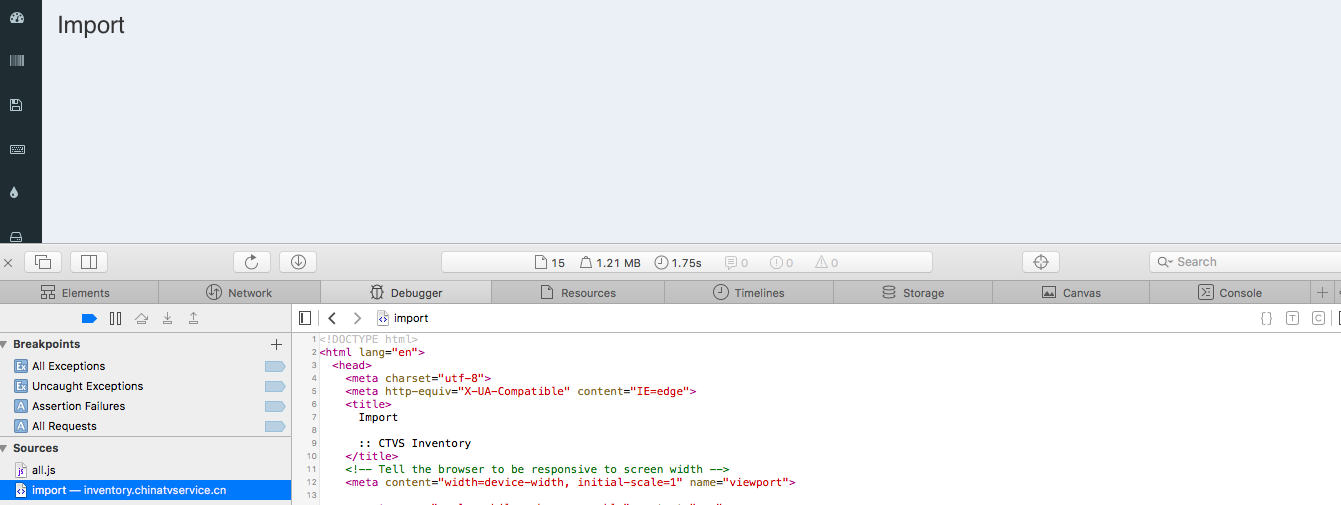This screenshot has width=1341, height=505.
Task: Click the :: CTVS Inventory source line
Action: tap(415, 443)
